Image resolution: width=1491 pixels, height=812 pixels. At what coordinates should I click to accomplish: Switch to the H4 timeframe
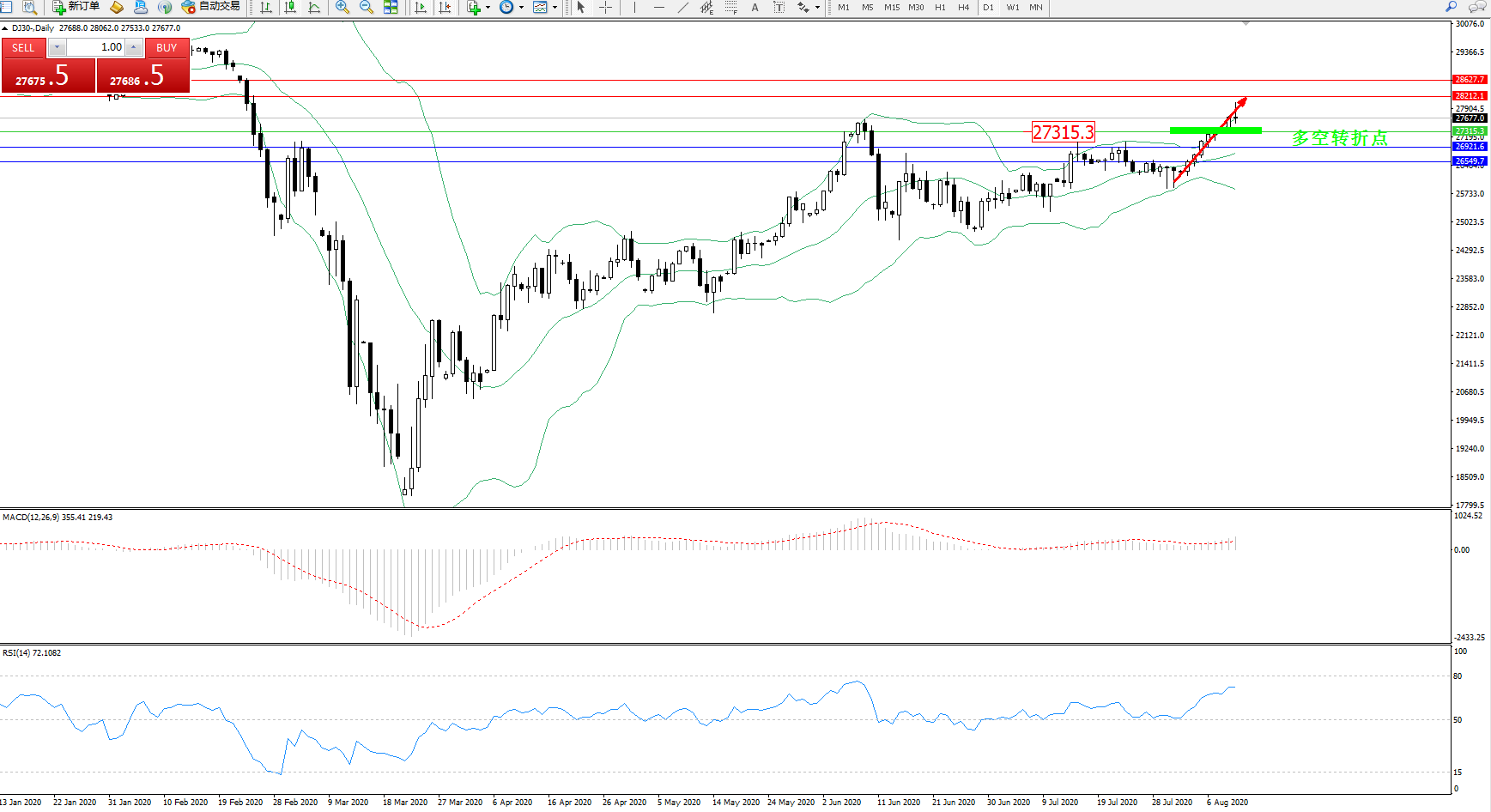pos(963,7)
